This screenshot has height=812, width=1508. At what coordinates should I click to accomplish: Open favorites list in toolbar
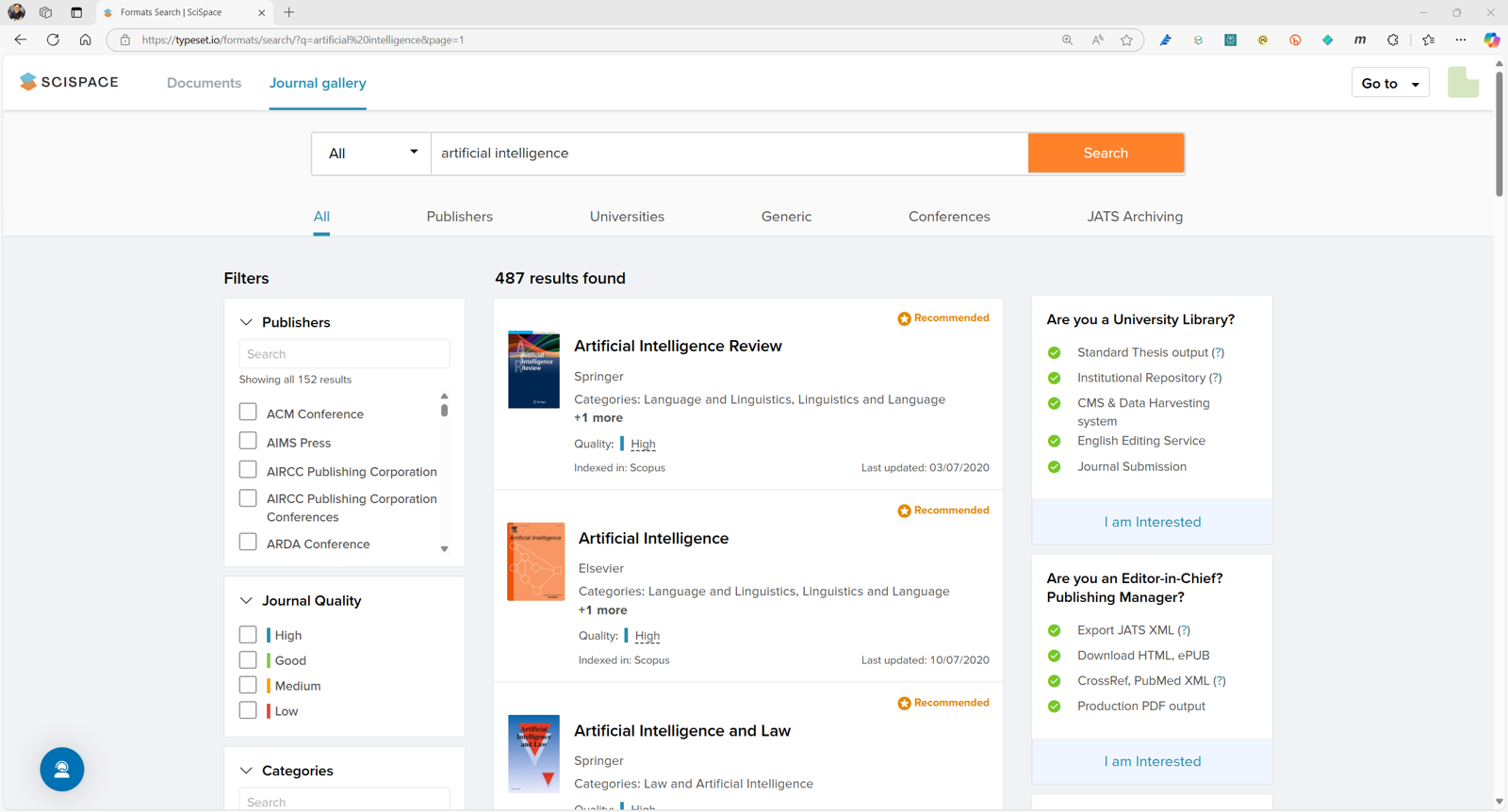click(x=1428, y=40)
